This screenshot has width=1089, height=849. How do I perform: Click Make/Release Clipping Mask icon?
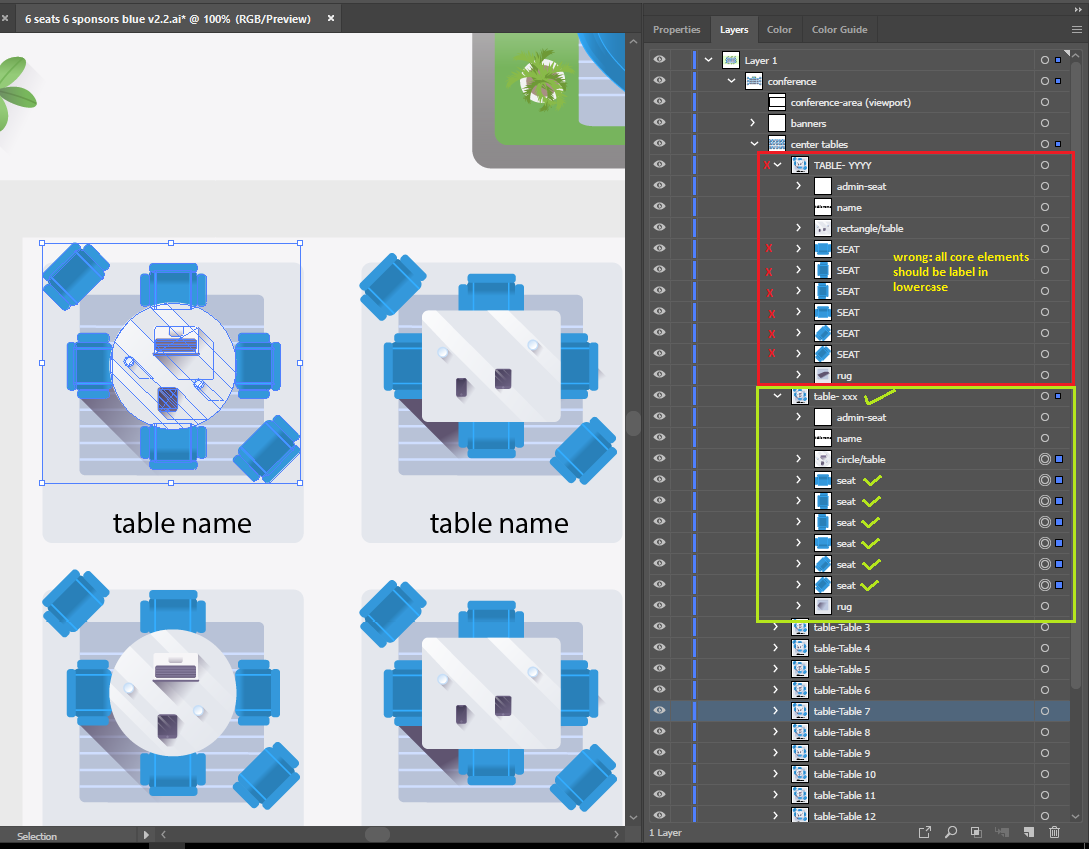click(975, 832)
